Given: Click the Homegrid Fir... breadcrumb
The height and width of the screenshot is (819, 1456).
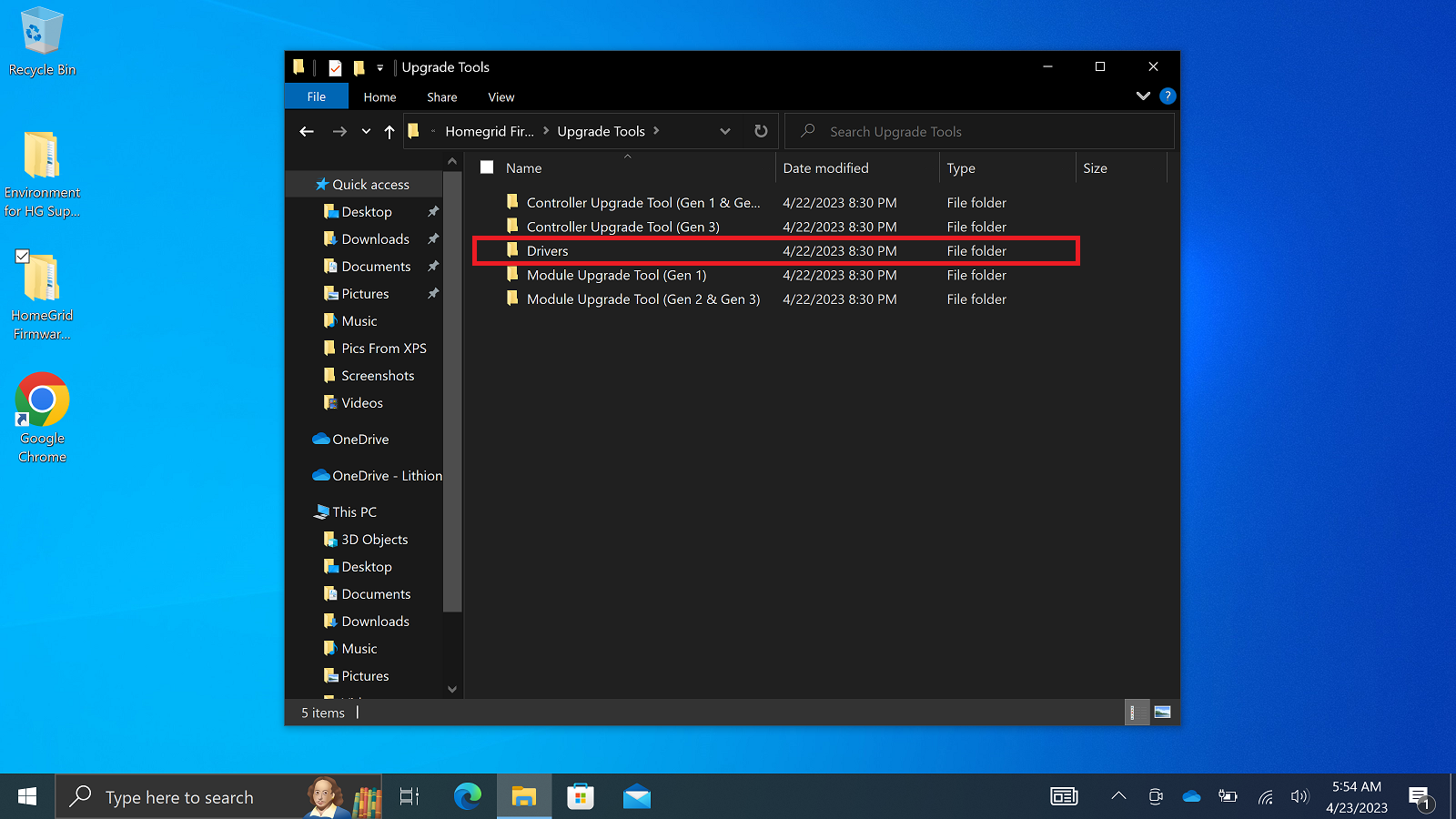Looking at the screenshot, I should (x=490, y=132).
